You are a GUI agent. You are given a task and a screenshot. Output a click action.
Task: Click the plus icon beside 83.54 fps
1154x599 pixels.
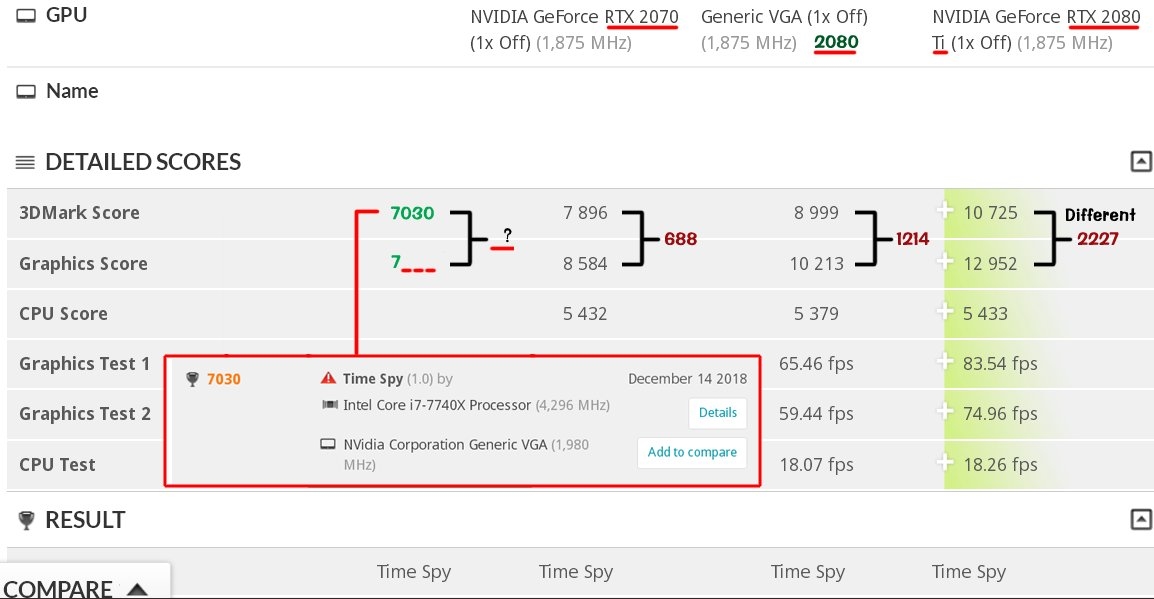[x=944, y=362]
